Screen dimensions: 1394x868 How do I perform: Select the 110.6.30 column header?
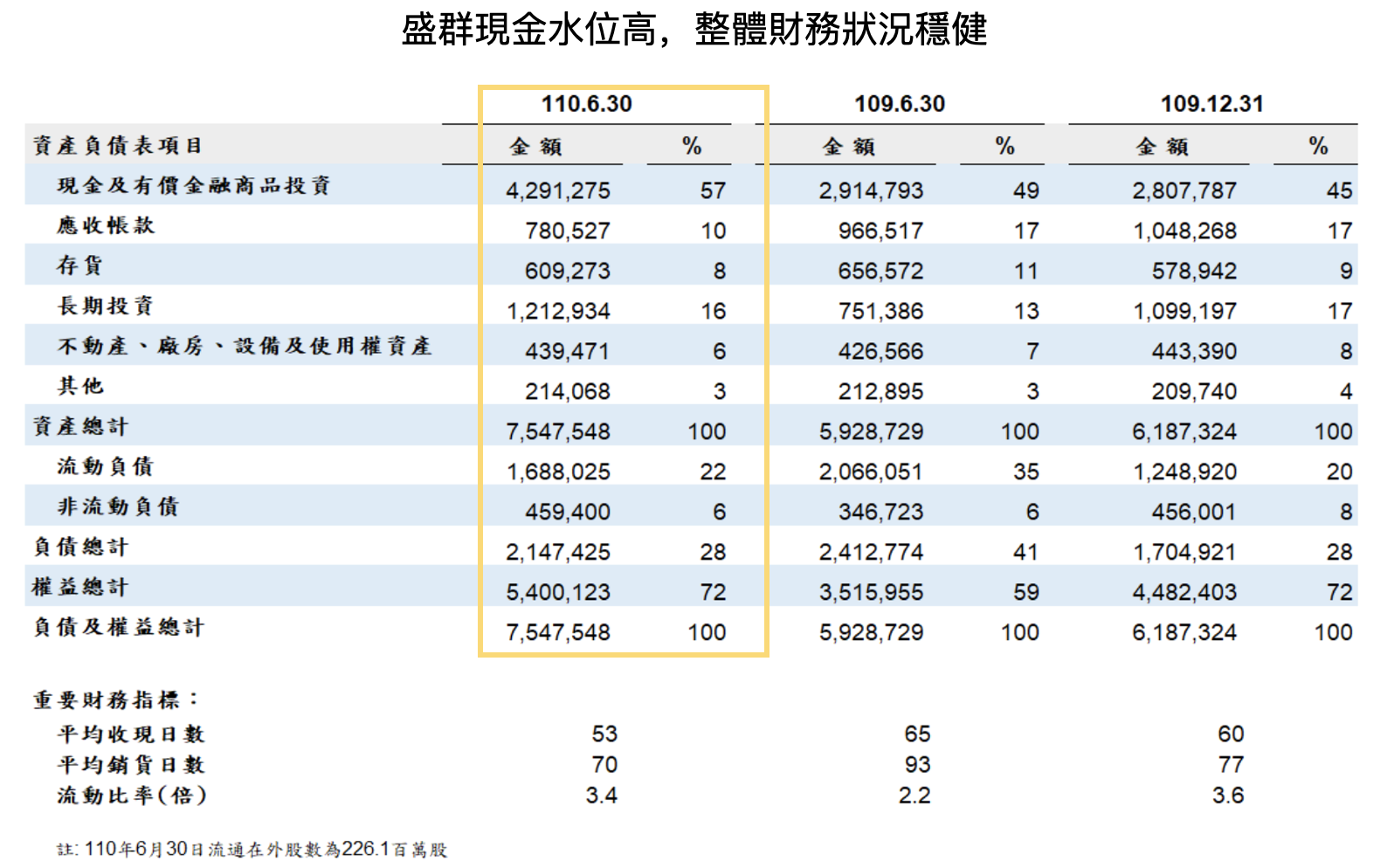[x=586, y=104]
